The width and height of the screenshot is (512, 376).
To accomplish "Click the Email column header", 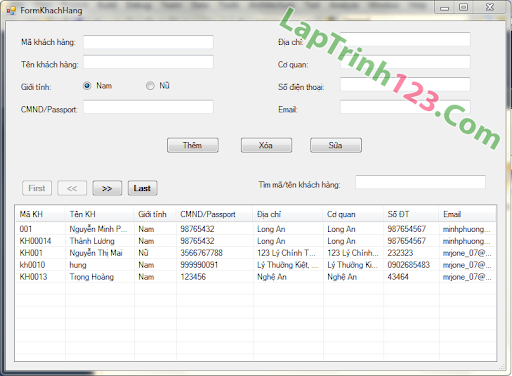I will 467,214.
